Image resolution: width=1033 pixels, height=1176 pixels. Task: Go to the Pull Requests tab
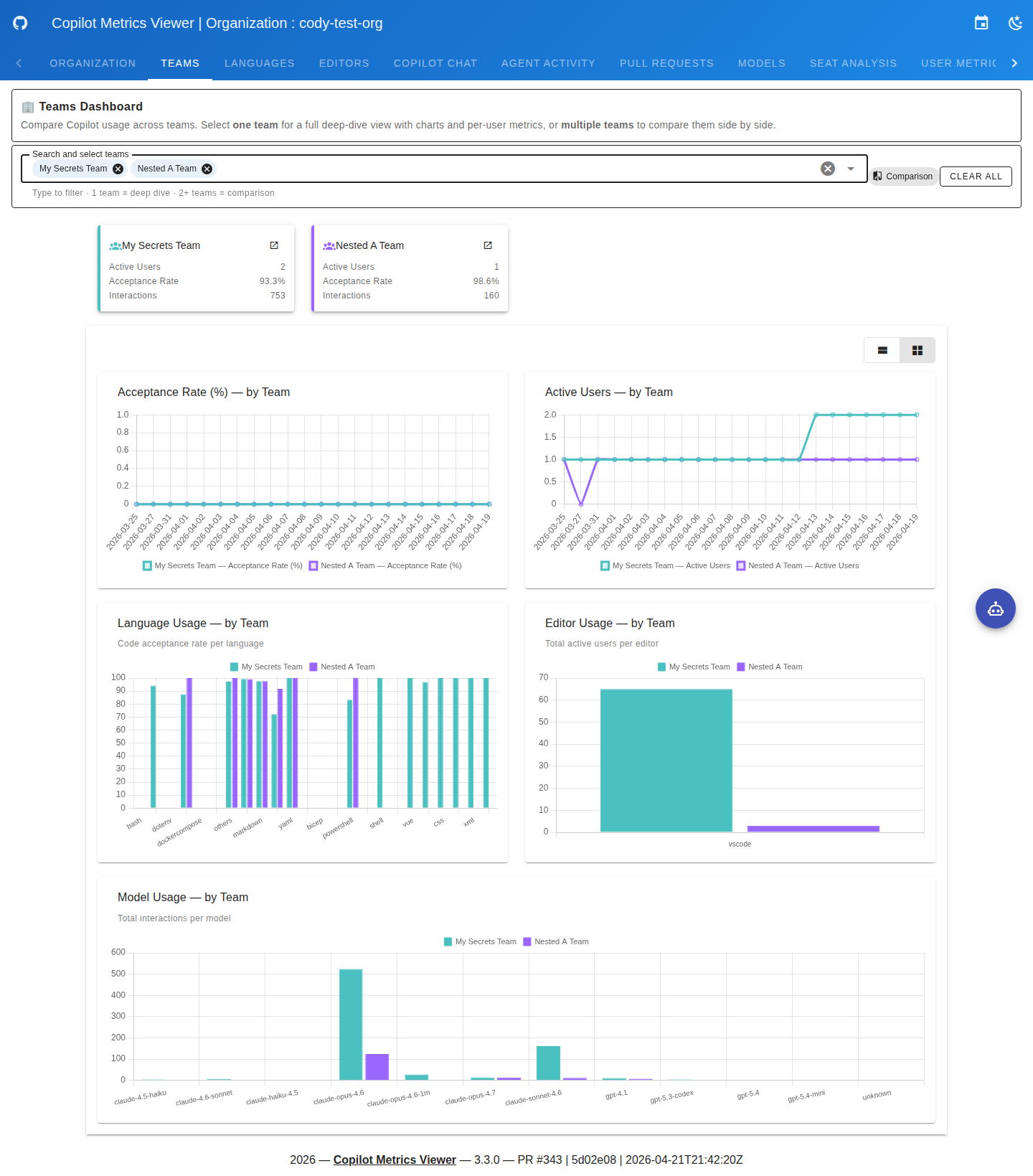[x=666, y=63]
